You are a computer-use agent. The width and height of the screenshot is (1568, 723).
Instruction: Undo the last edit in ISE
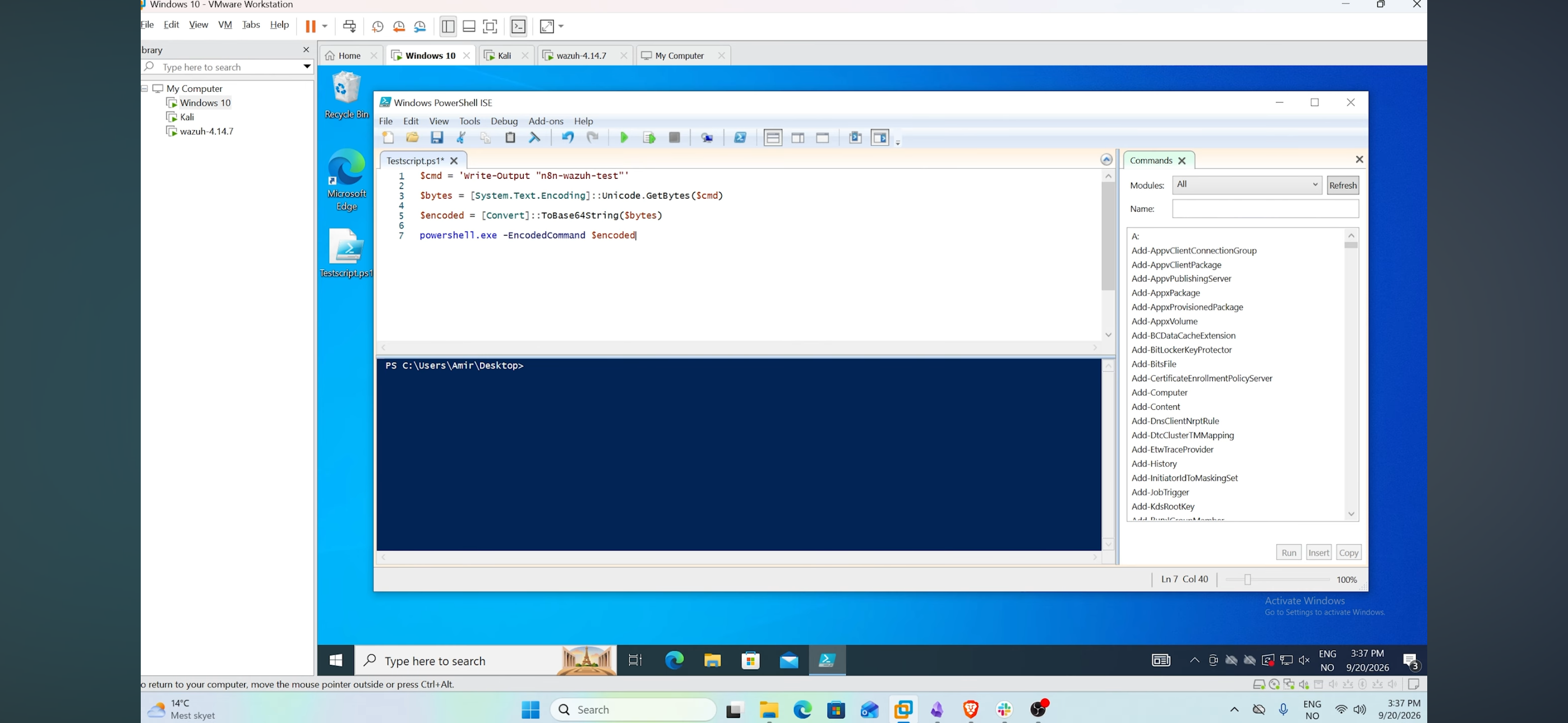568,137
